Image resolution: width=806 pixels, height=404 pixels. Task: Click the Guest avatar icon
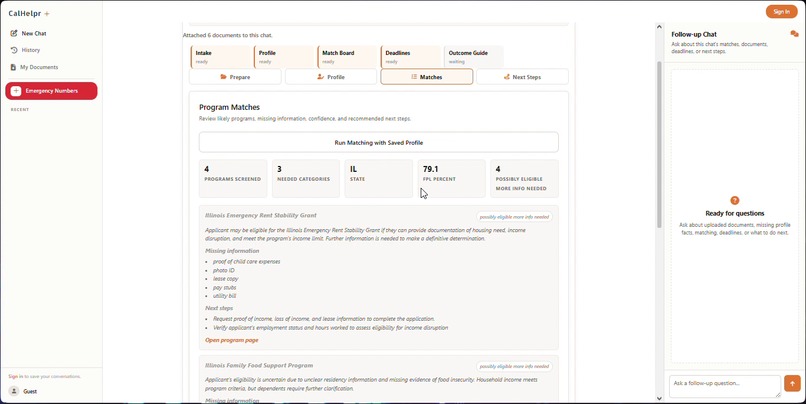pos(14,391)
